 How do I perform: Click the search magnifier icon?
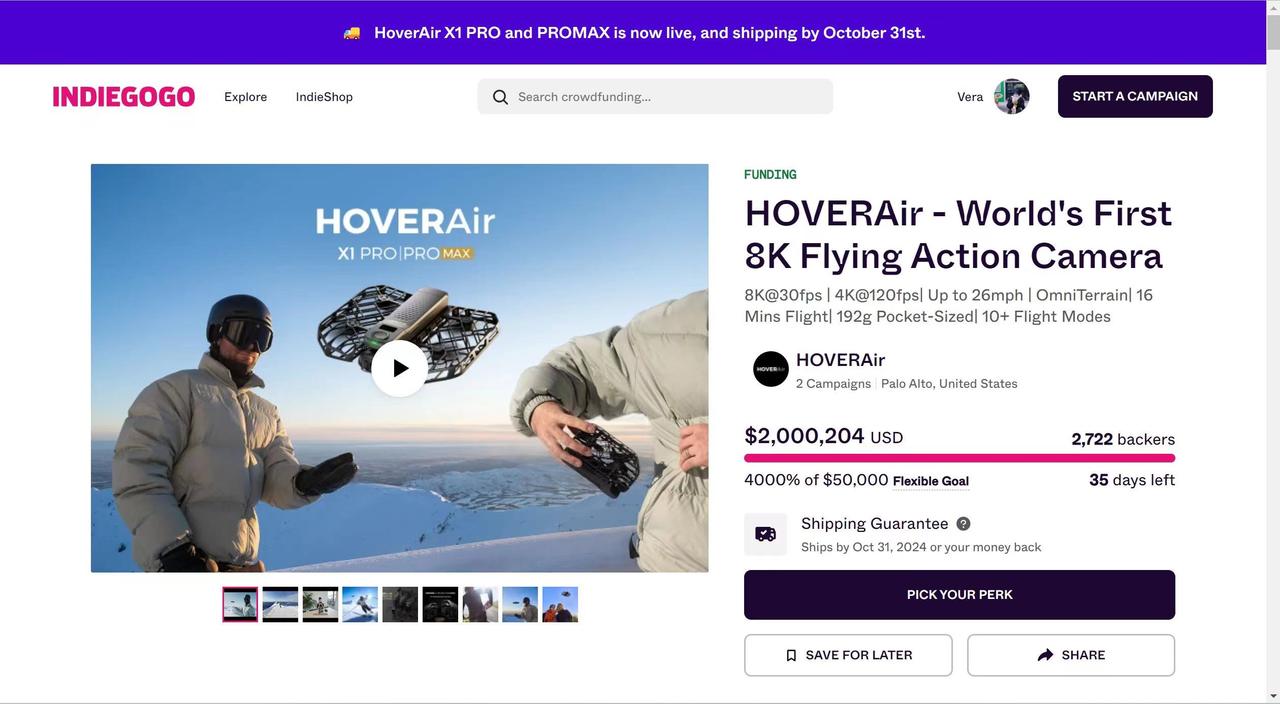tap(500, 97)
